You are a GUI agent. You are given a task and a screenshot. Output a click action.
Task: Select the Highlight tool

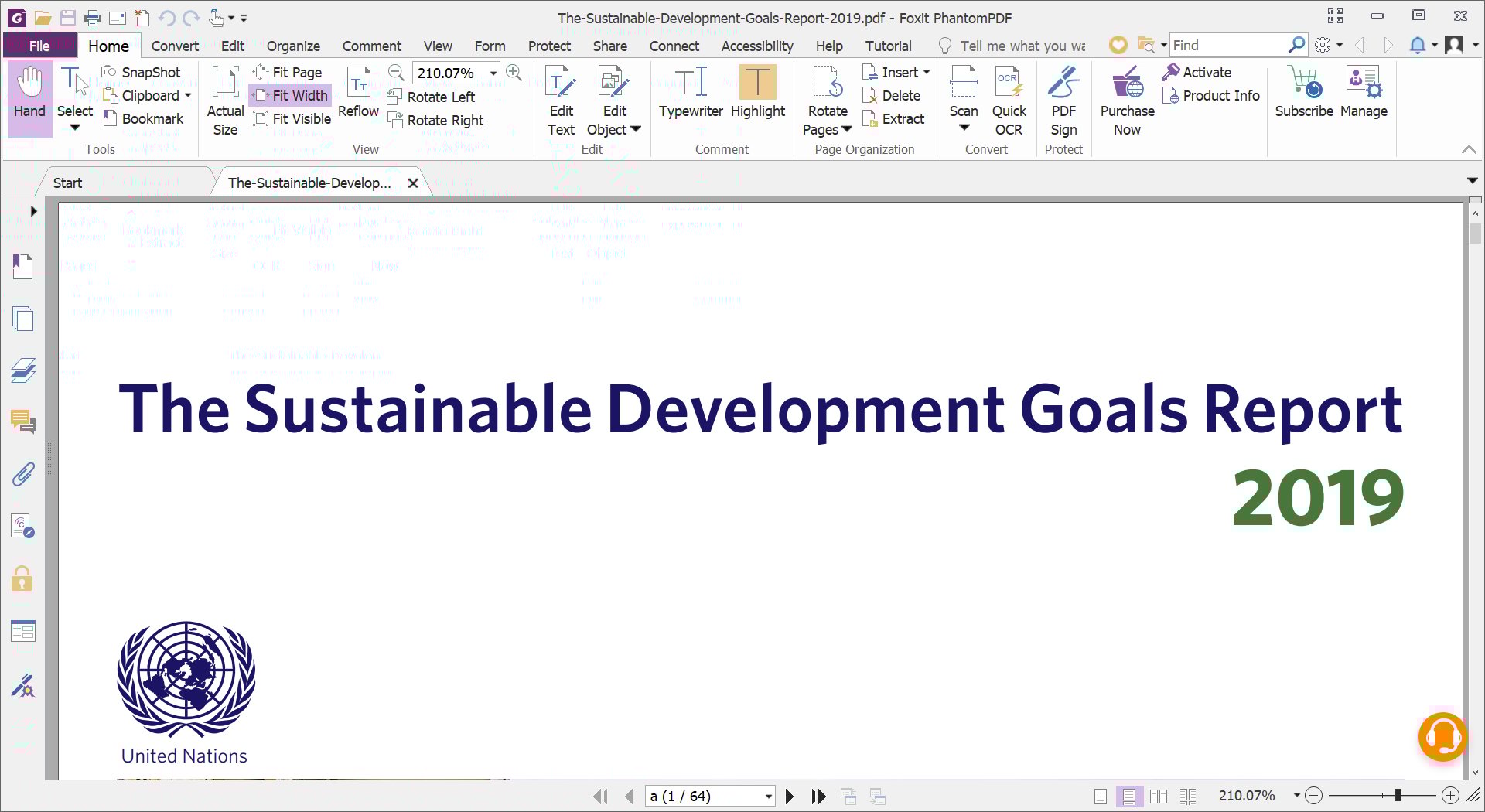[757, 93]
